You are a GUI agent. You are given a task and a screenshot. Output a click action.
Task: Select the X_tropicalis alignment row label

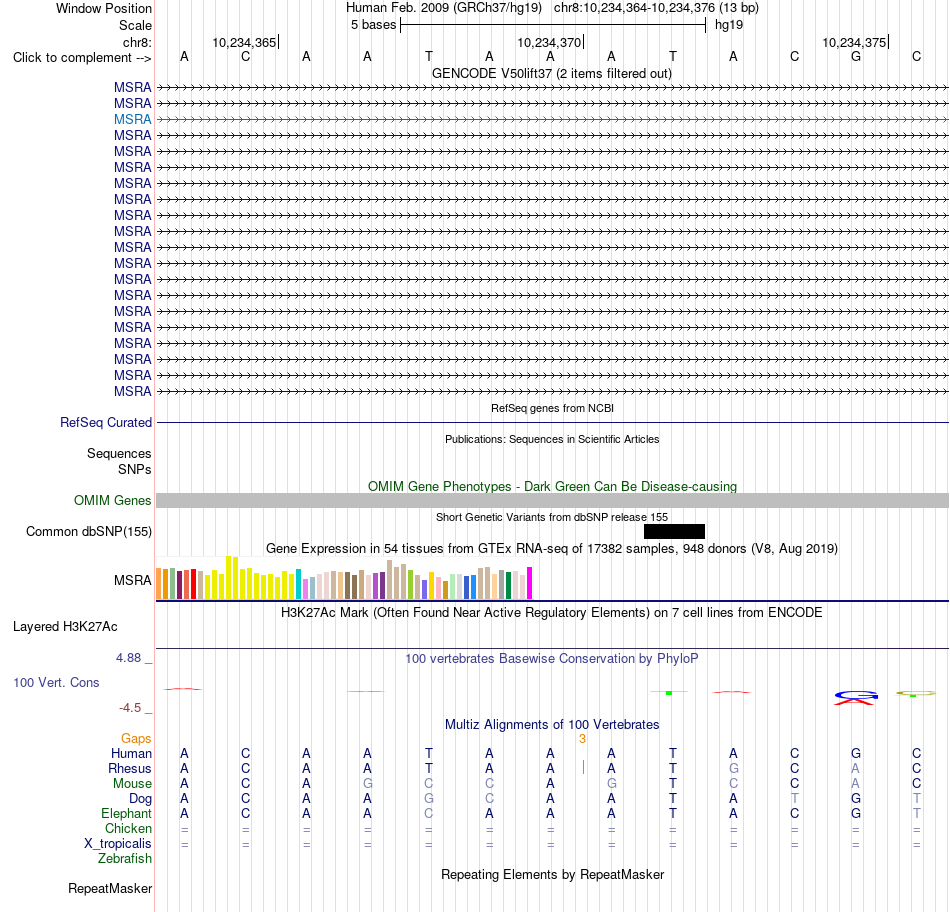[x=118, y=844]
